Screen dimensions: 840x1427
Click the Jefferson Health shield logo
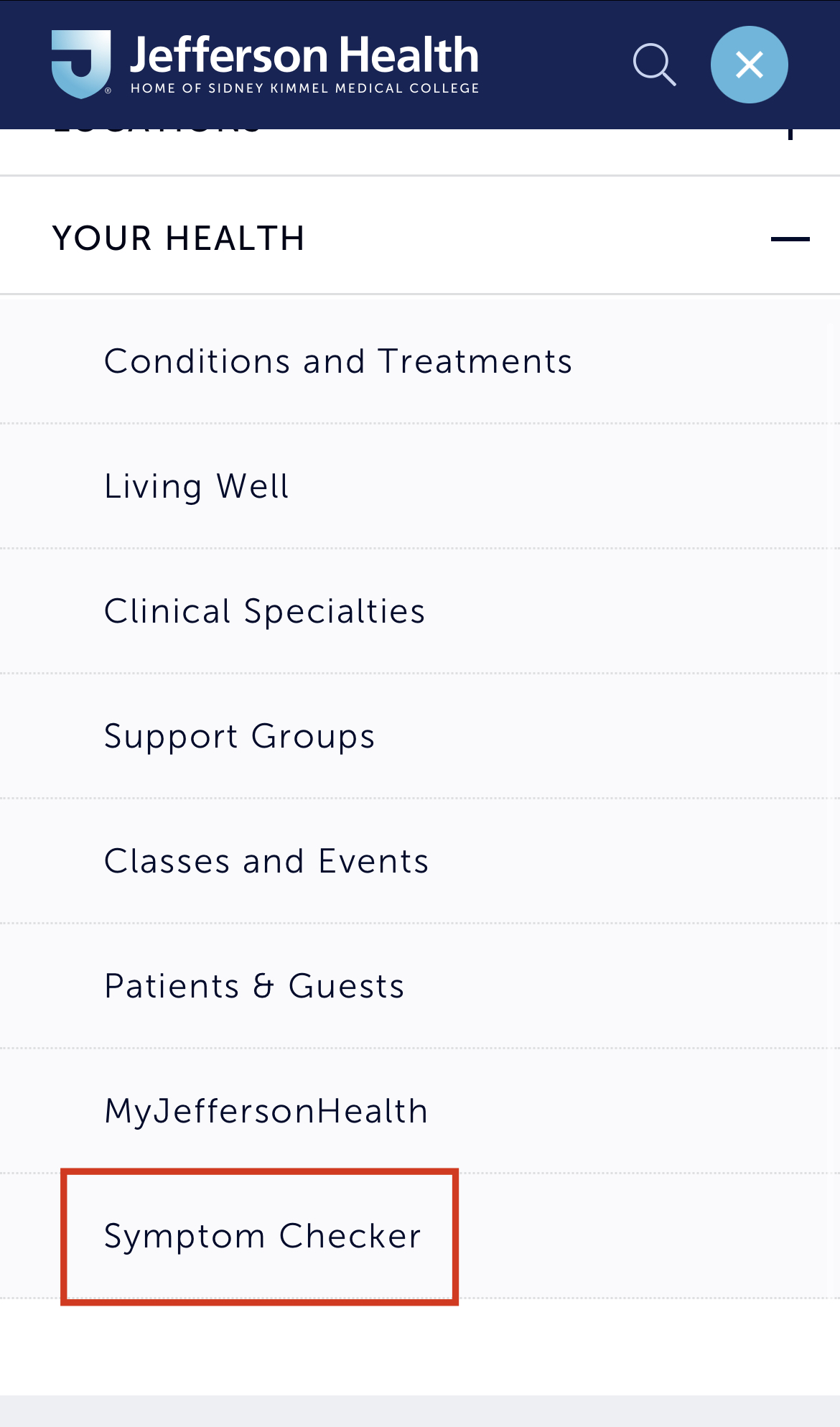pyautogui.click(x=81, y=63)
